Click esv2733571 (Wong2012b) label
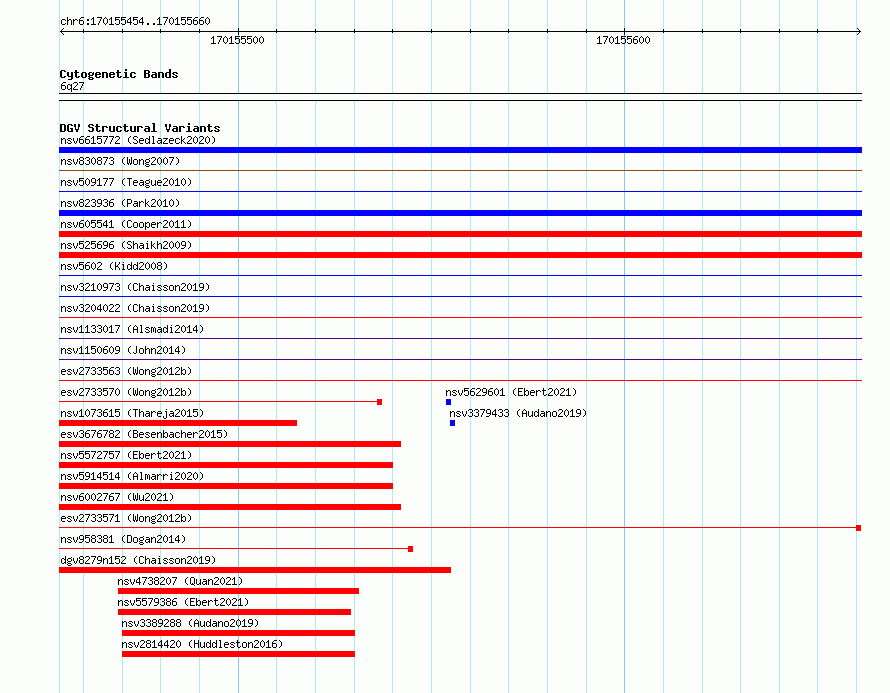This screenshot has width=890, height=693. coord(126,518)
